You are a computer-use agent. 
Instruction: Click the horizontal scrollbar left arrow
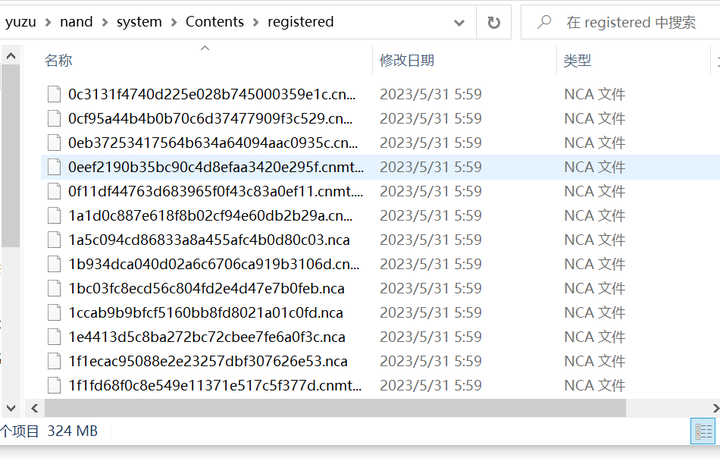pos(34,408)
